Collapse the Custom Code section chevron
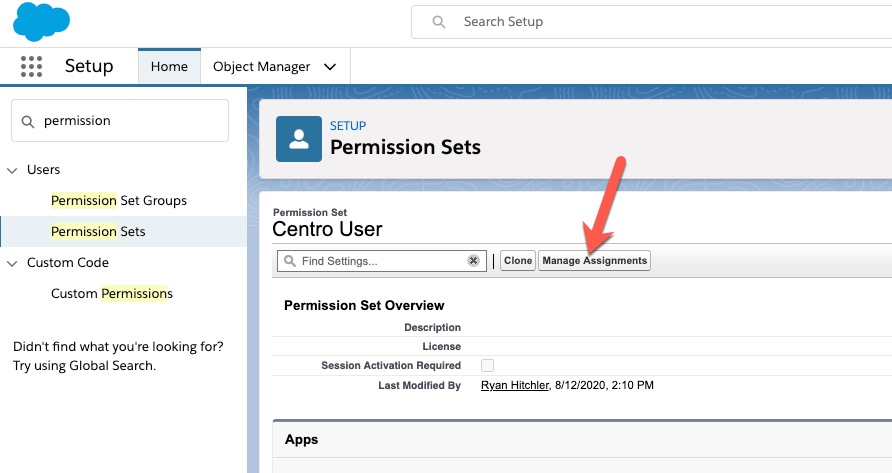 (12, 263)
